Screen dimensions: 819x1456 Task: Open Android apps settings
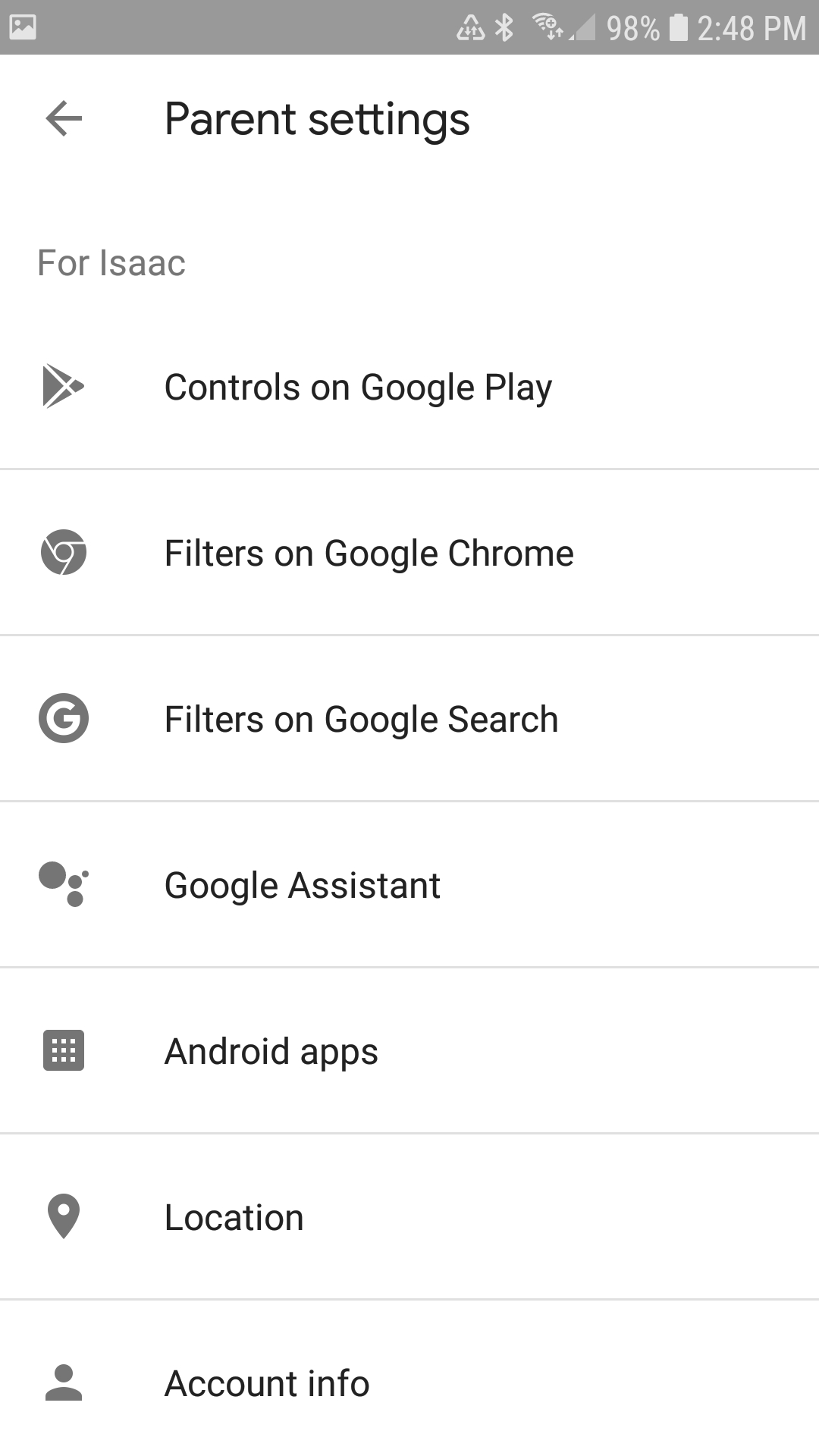[271, 1052]
